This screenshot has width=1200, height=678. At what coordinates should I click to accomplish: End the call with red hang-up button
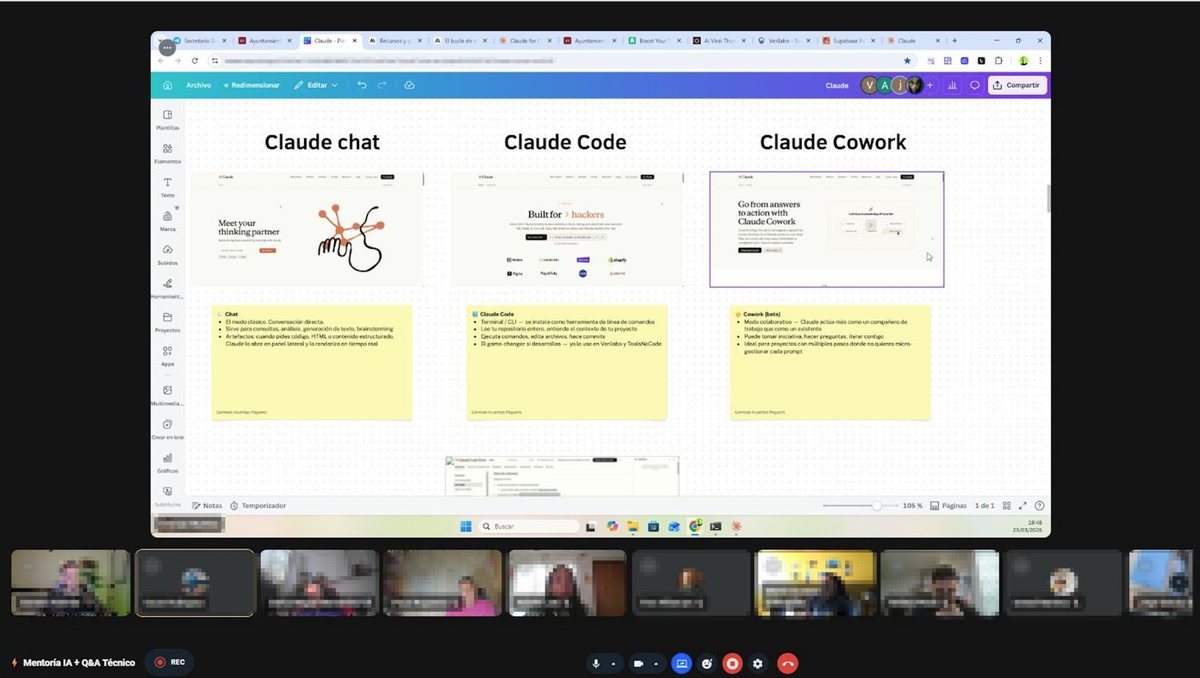pos(788,663)
